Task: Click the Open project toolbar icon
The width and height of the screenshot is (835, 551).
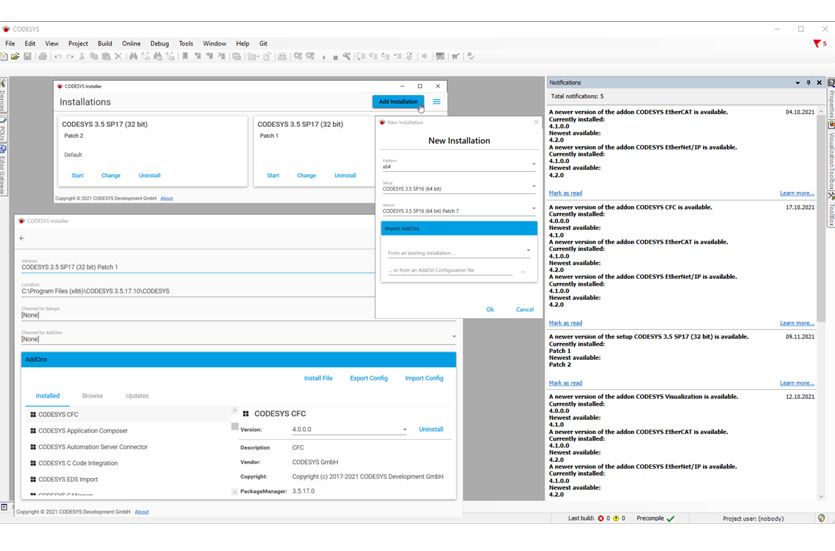Action: pos(15,56)
